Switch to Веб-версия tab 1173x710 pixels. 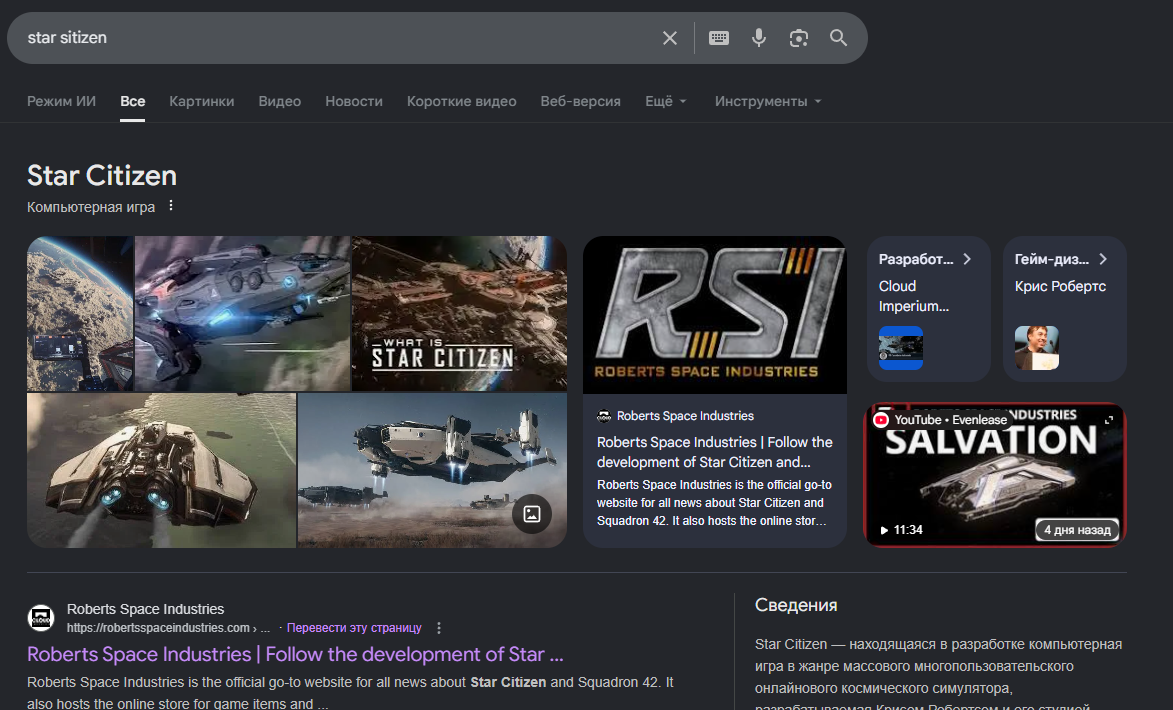(581, 101)
